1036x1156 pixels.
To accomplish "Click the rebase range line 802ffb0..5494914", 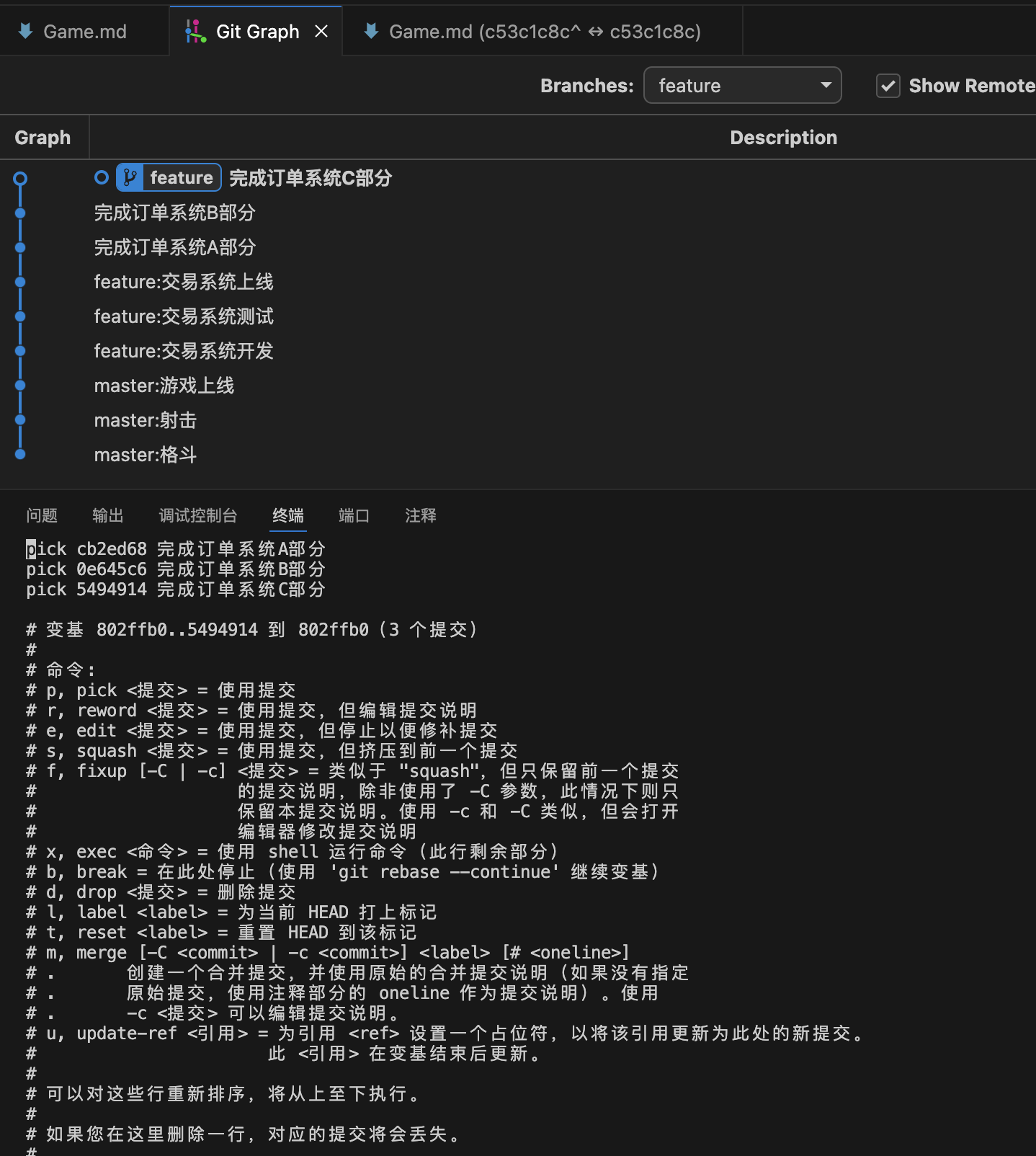I will 252,630.
